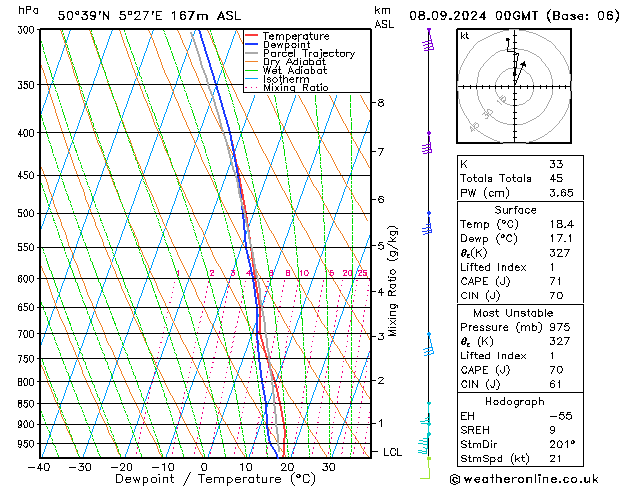The image size is (629, 486).
Task: Click the EH value -55
Action: pos(561,416)
